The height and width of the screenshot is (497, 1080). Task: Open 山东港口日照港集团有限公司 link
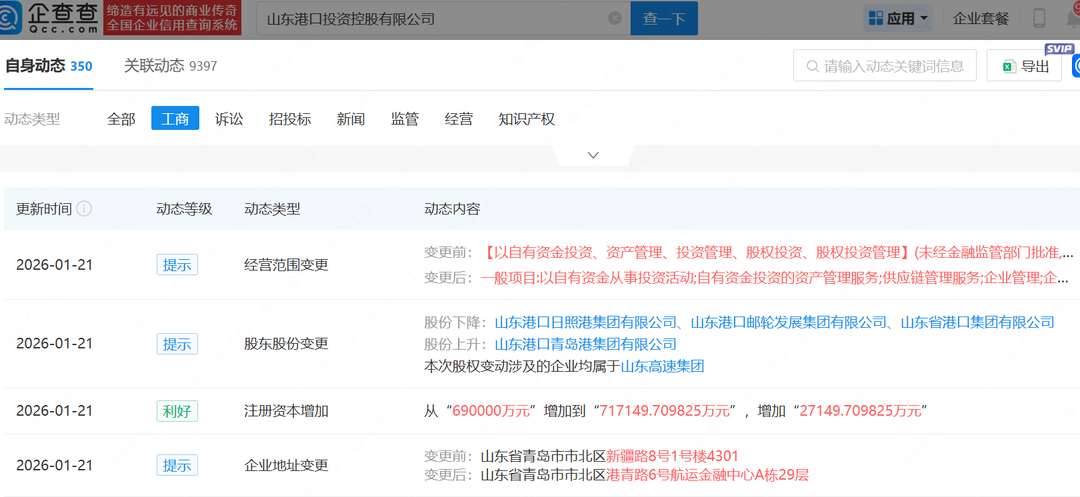click(x=586, y=322)
